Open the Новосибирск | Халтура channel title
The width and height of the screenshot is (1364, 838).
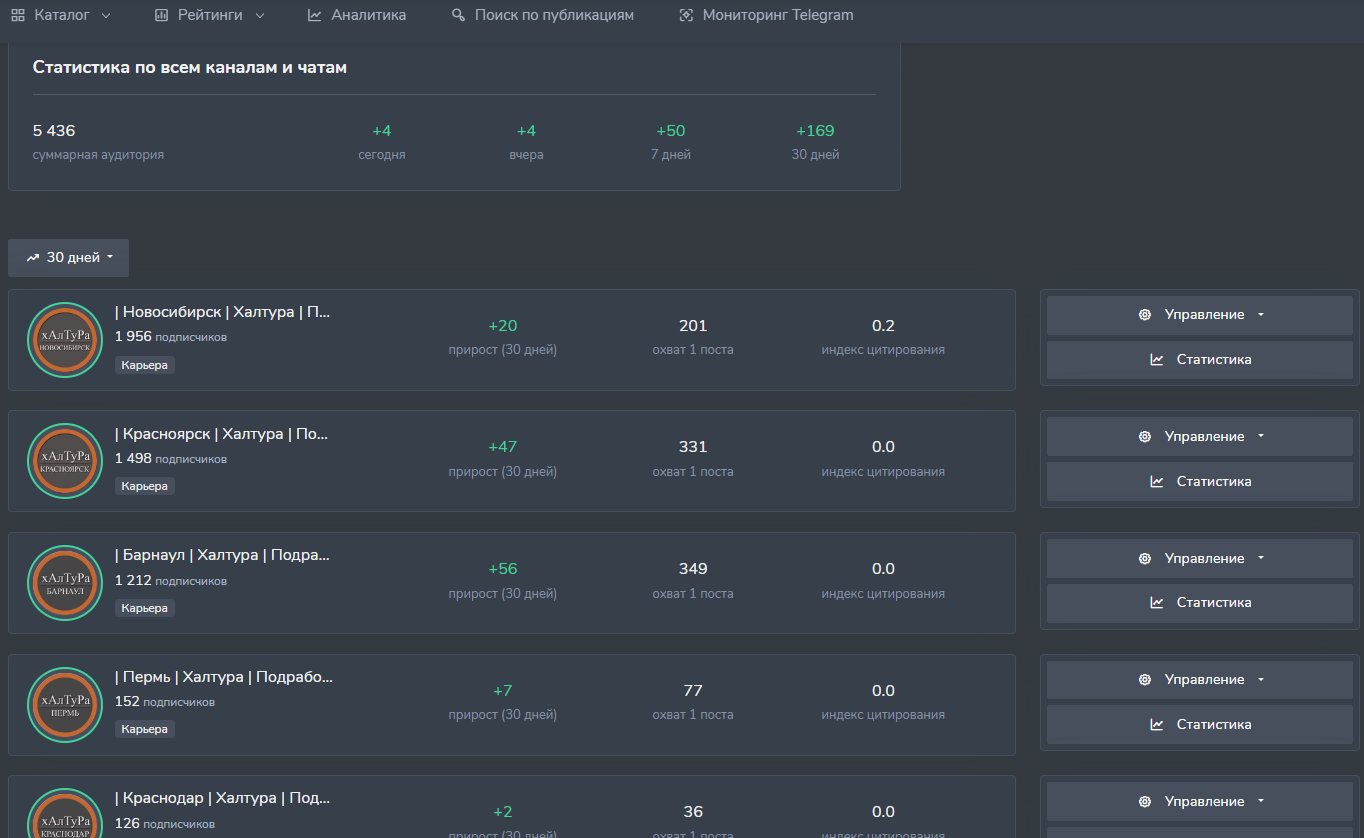[x=222, y=313]
